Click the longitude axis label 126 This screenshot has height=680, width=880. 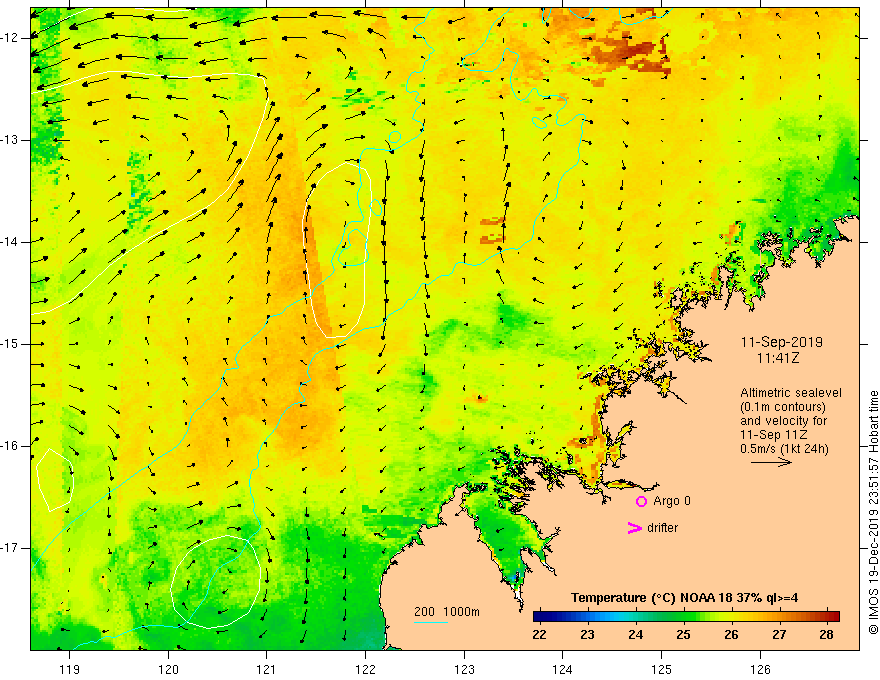[x=760, y=669]
